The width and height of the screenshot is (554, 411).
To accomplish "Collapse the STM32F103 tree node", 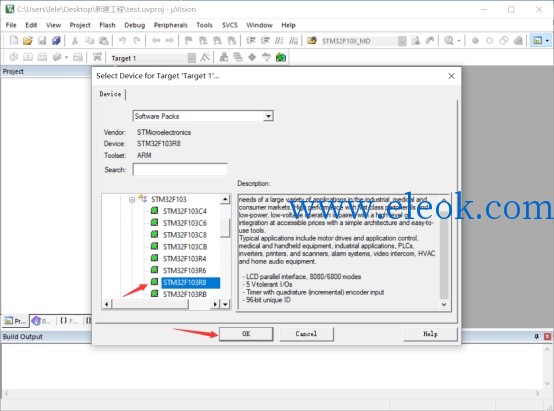I will (x=132, y=200).
